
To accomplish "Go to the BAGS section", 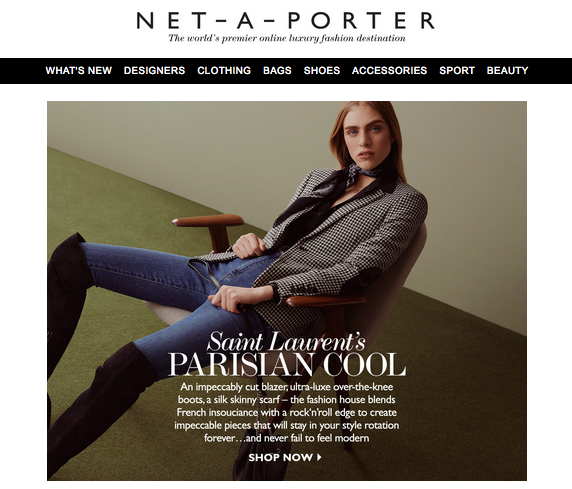I will pos(277,70).
